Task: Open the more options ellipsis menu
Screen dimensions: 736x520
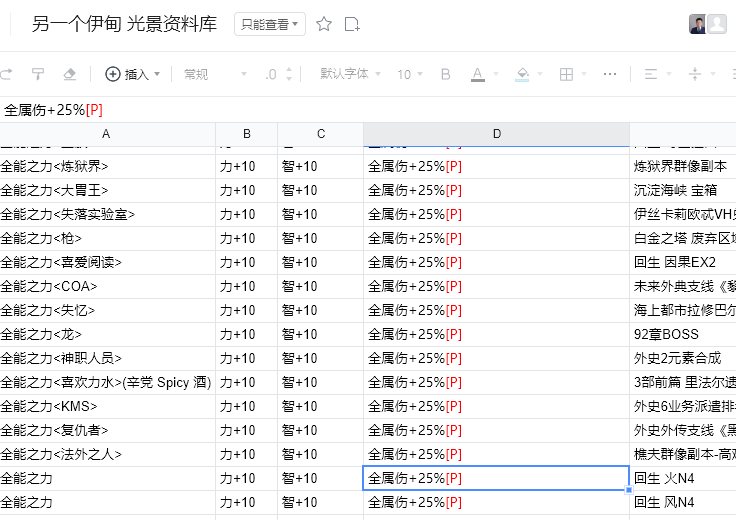Action: tap(610, 74)
